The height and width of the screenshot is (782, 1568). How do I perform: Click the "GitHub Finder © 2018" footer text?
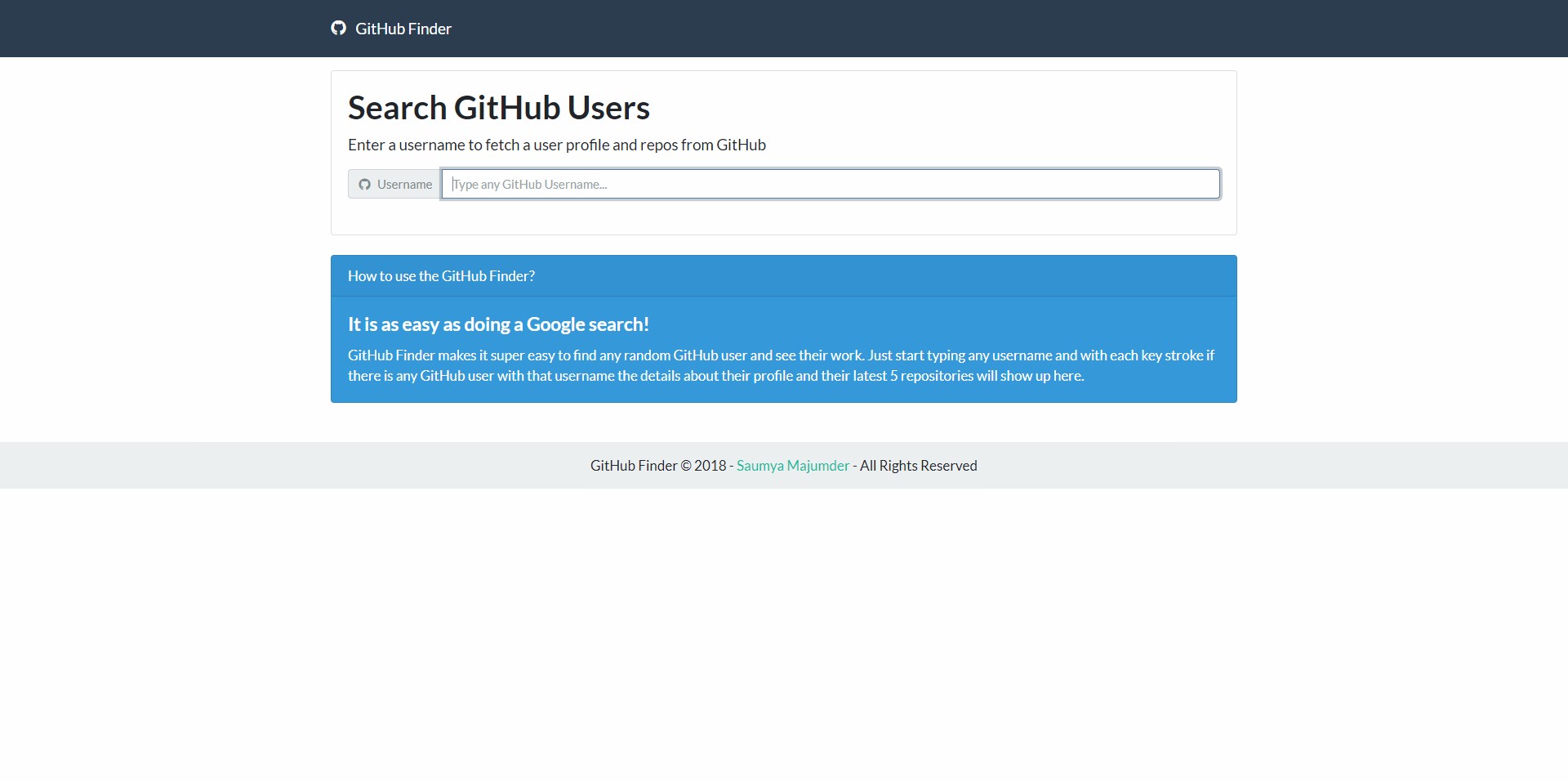(658, 466)
